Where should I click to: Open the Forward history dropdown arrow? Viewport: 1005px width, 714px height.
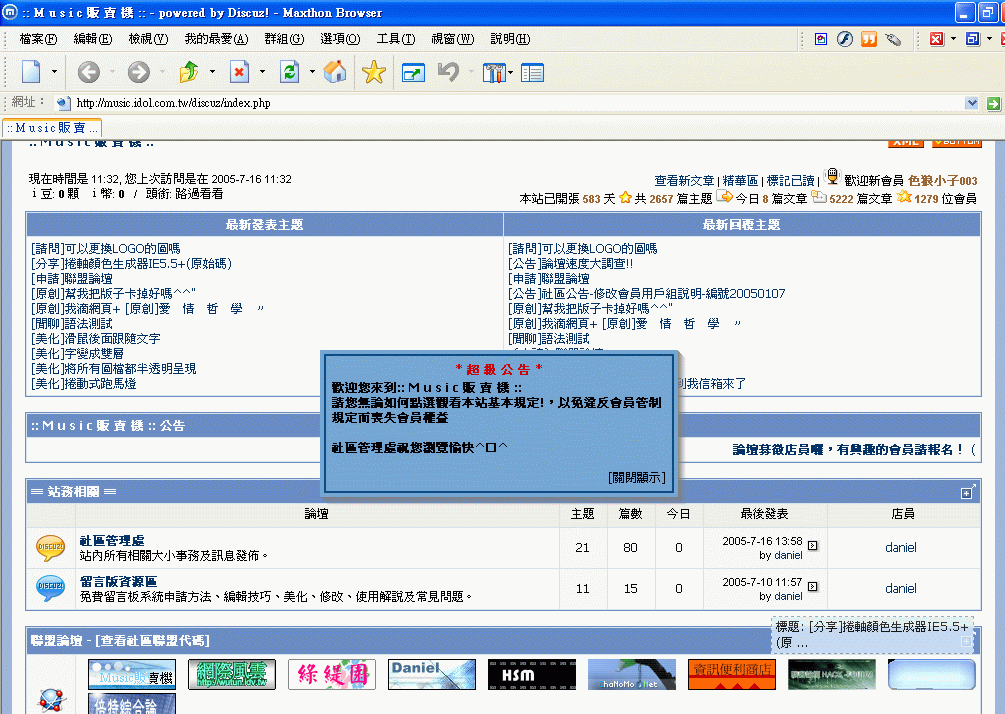[x=162, y=72]
